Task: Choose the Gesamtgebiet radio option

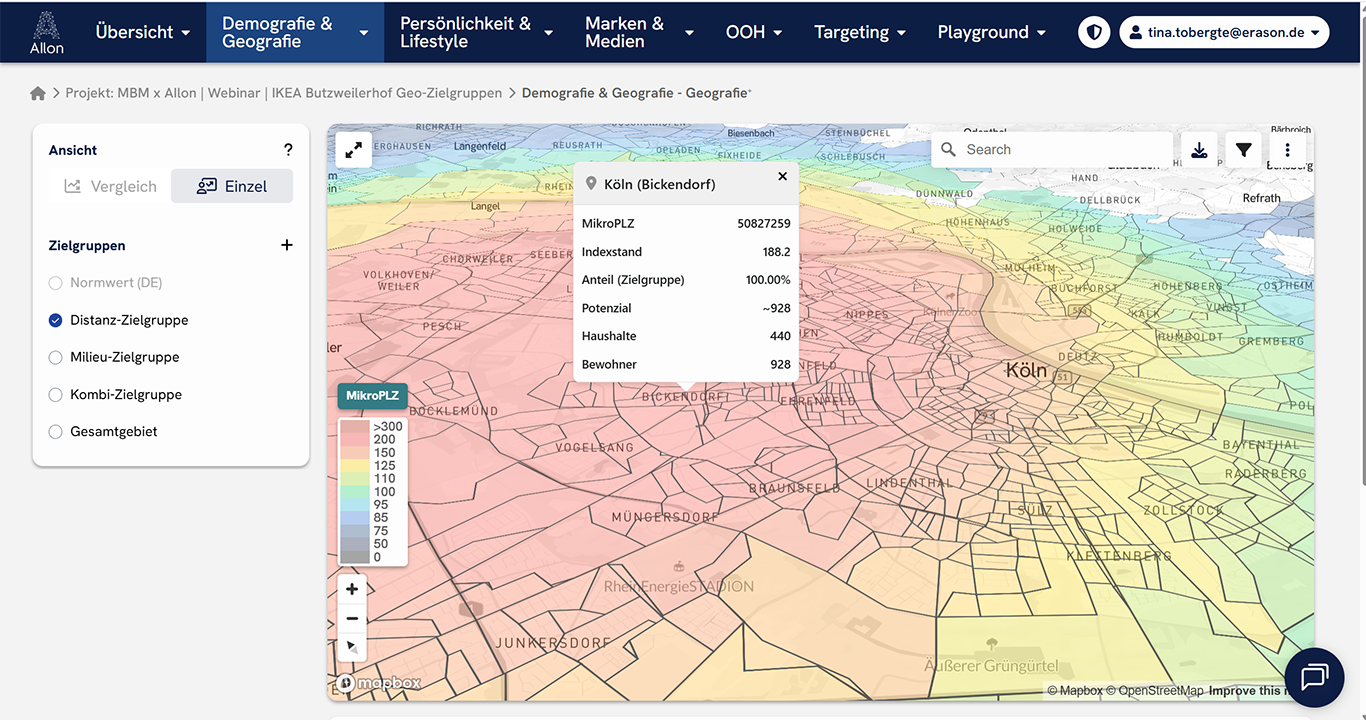Action: click(56, 431)
